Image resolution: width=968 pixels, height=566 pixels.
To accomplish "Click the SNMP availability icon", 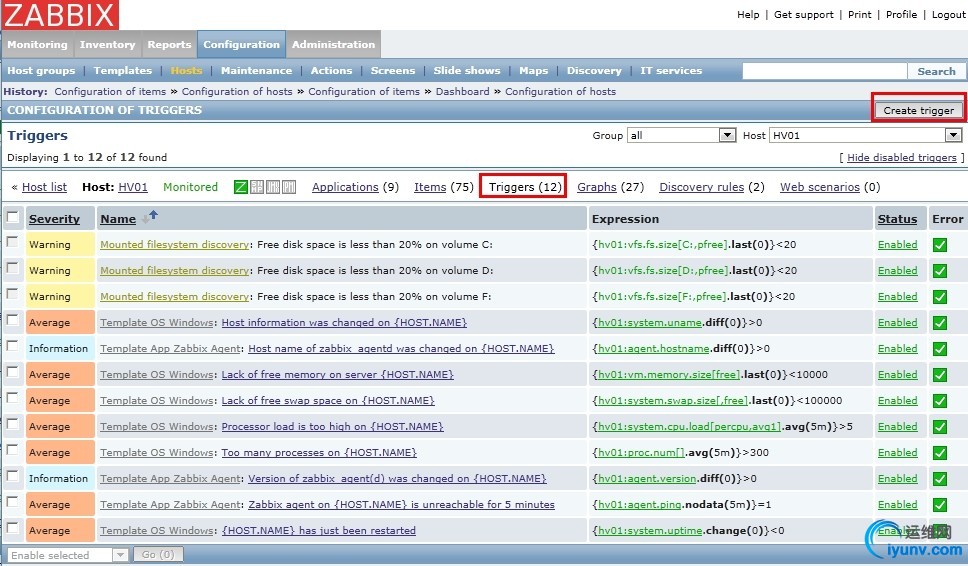I will (257, 187).
